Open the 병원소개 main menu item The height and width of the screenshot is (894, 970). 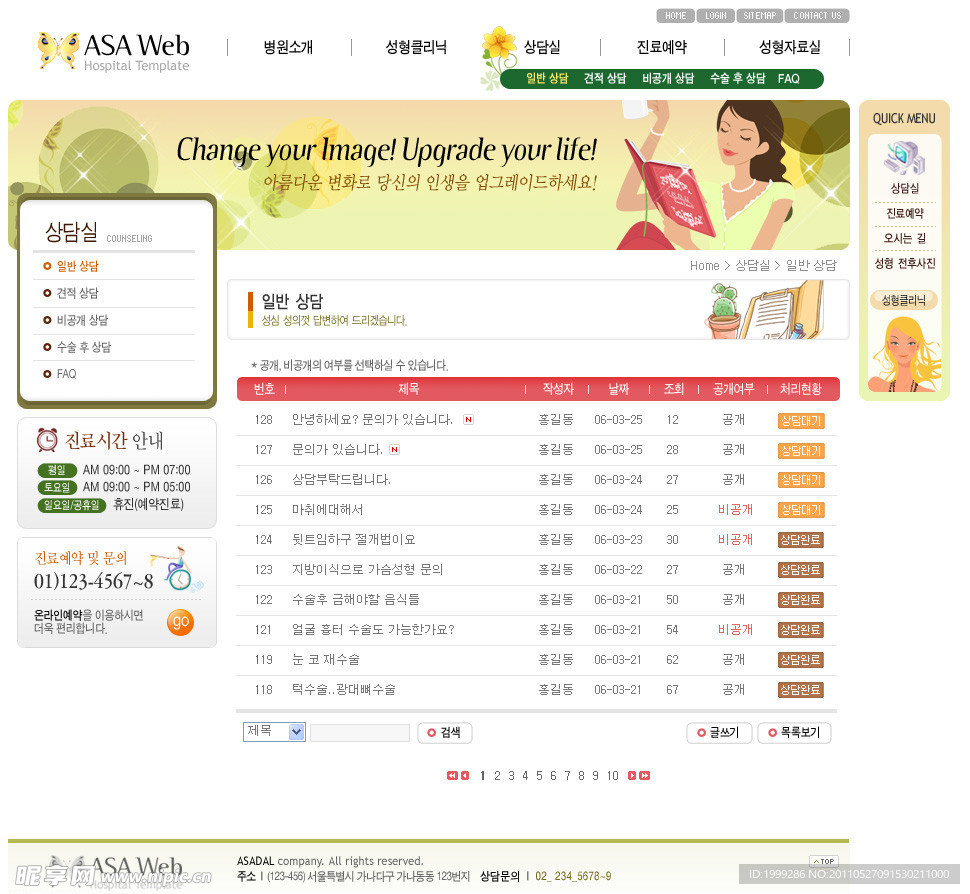click(x=288, y=47)
